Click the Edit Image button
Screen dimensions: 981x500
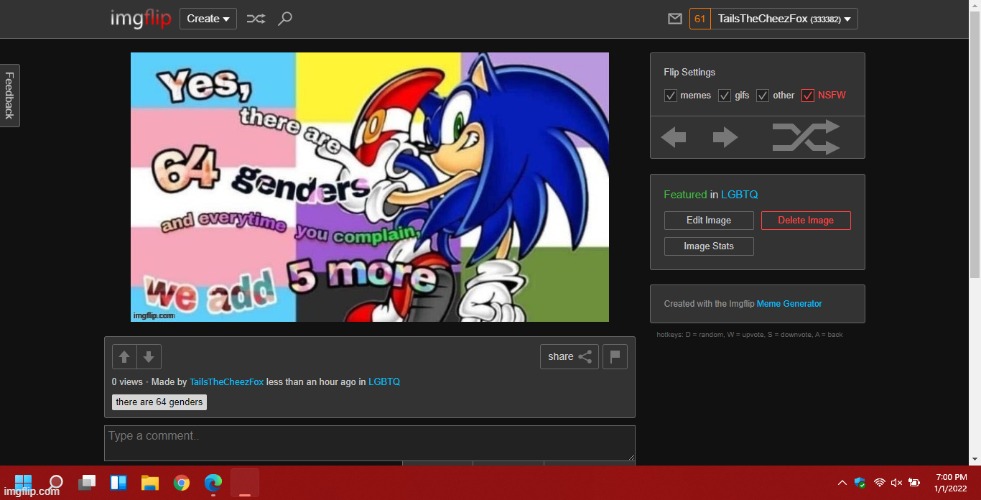point(709,220)
